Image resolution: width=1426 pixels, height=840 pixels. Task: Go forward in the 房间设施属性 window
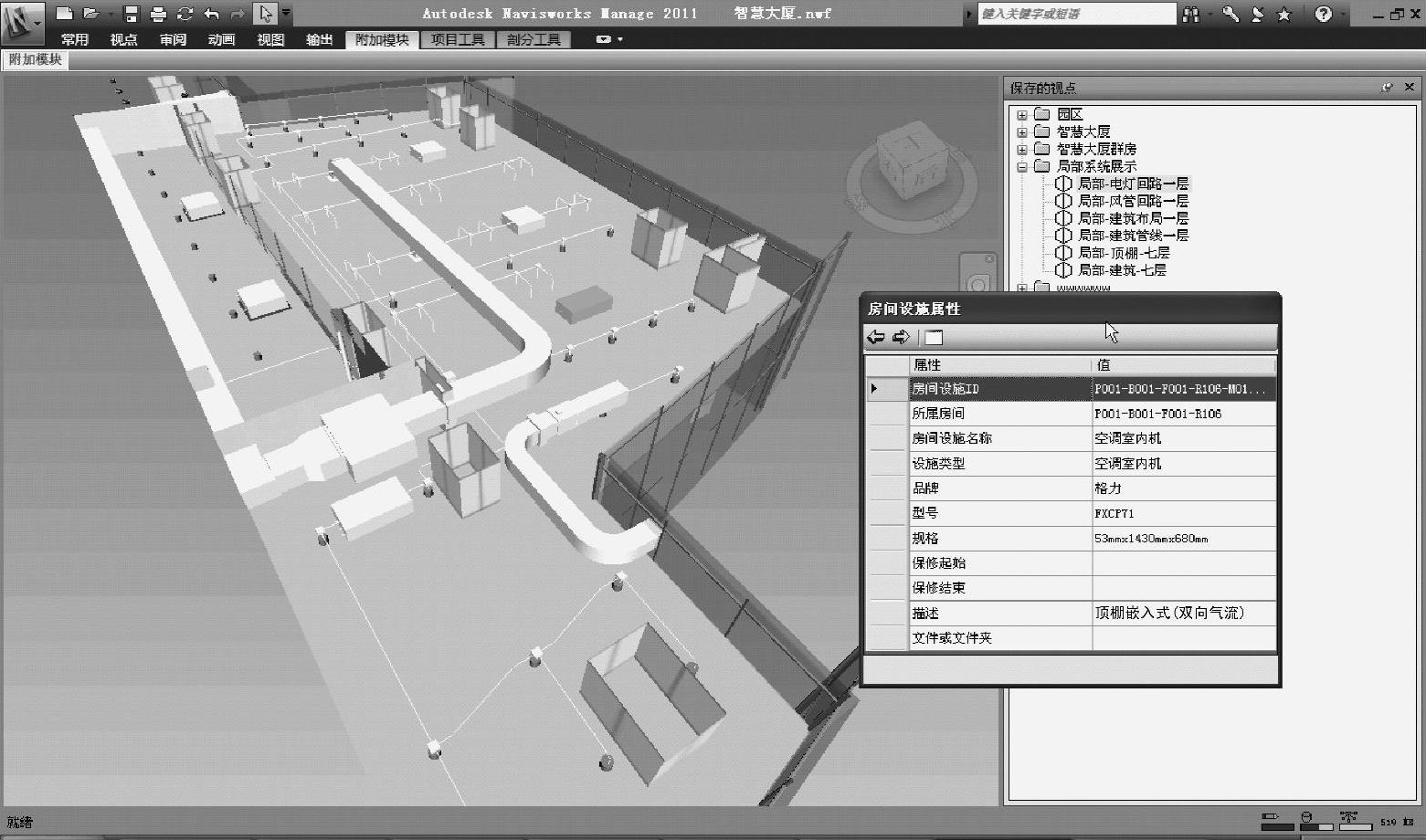coord(901,338)
